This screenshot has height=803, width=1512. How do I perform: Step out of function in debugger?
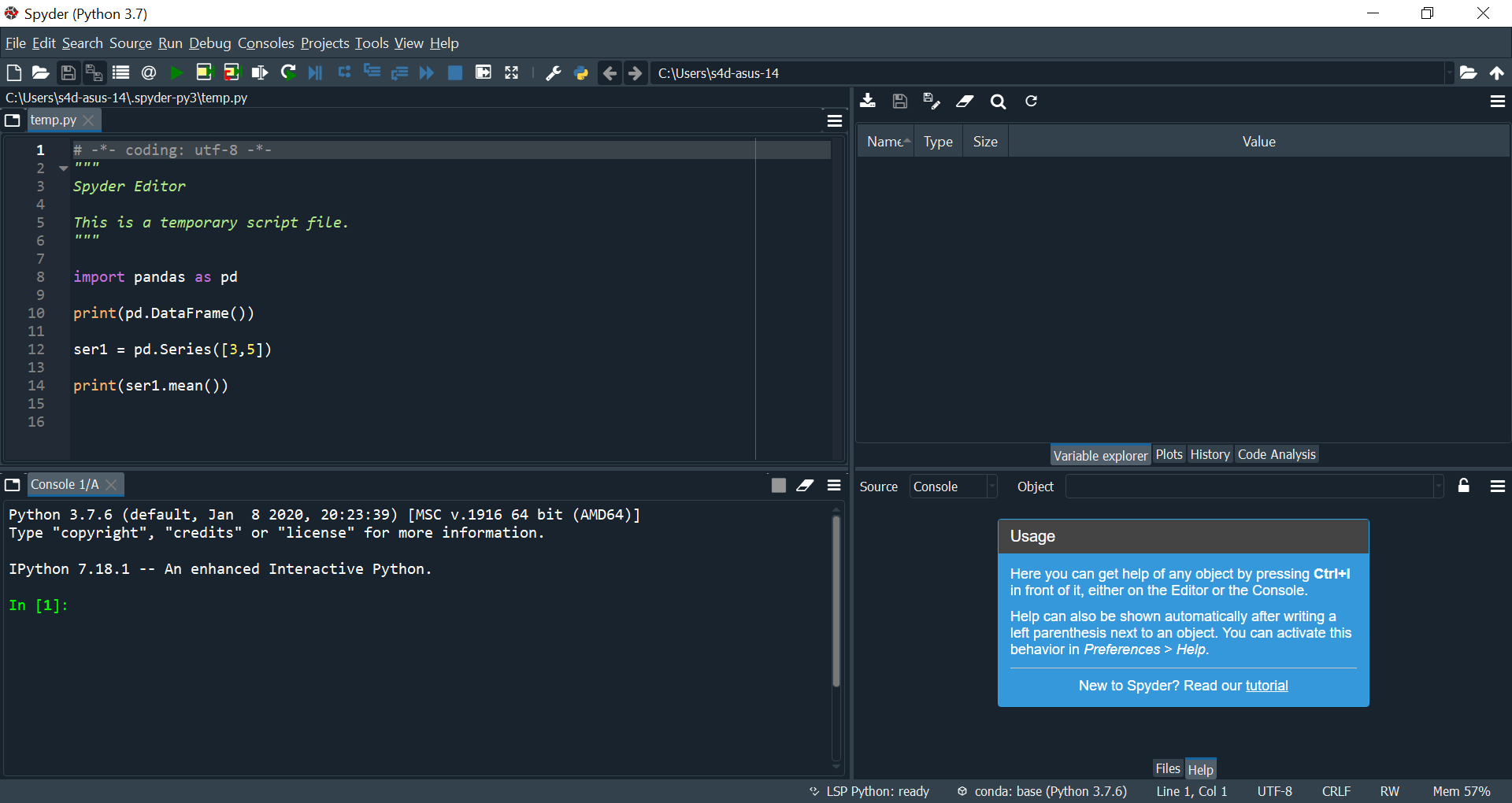(x=399, y=73)
